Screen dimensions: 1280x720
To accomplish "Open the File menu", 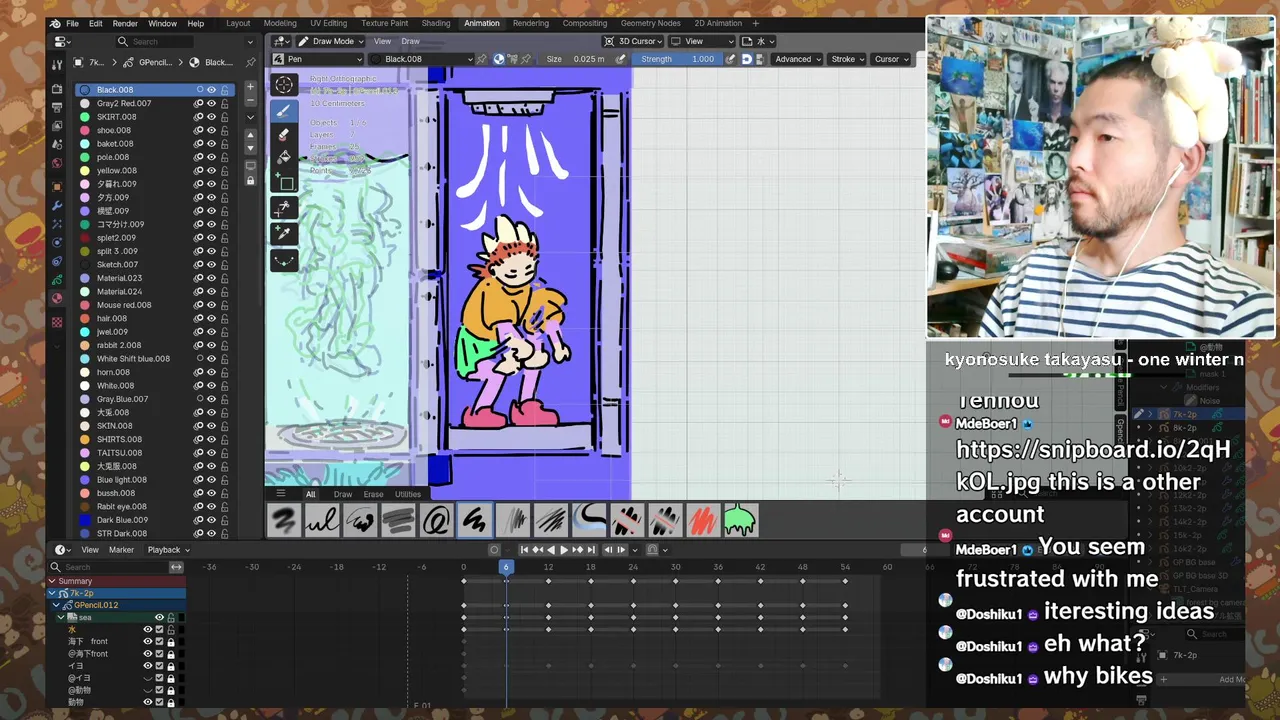I will click(72, 23).
